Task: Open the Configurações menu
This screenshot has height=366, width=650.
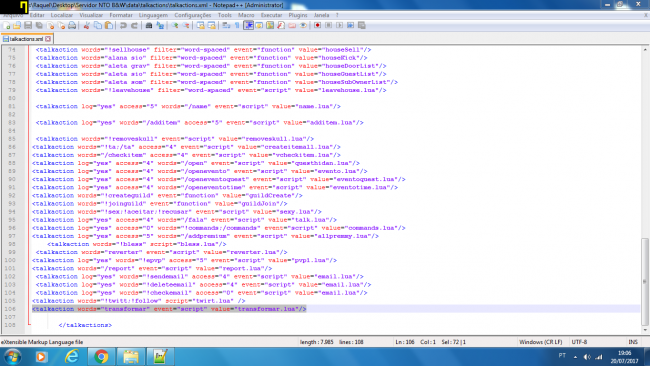Action: coord(193,15)
